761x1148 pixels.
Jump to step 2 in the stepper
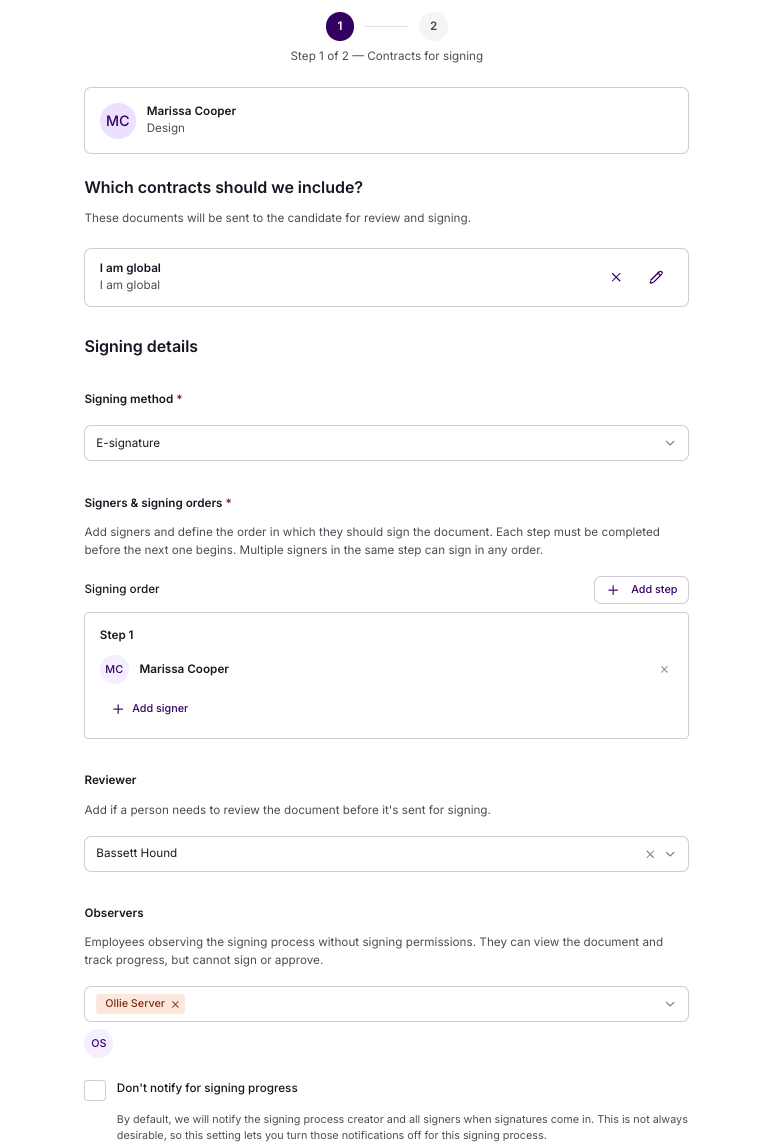tap(434, 26)
